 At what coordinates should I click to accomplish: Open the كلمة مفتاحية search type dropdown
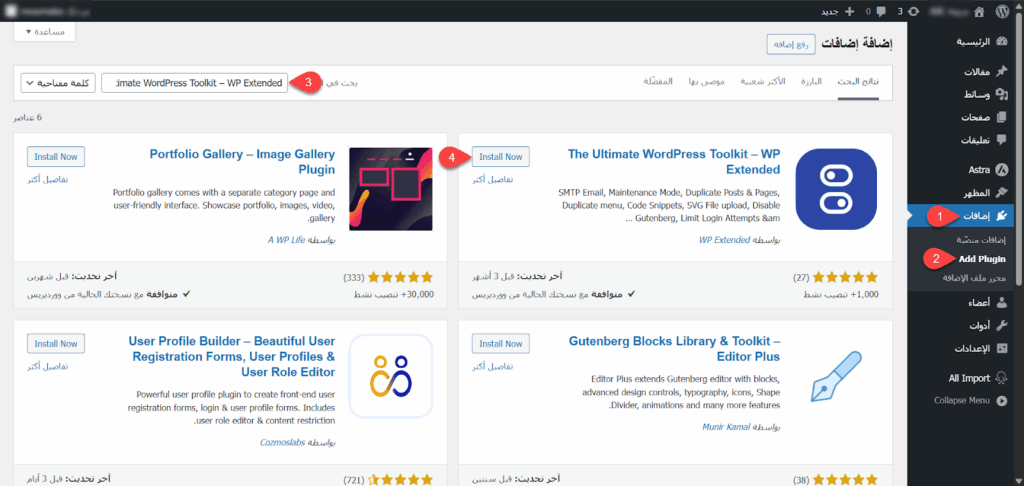[x=59, y=83]
